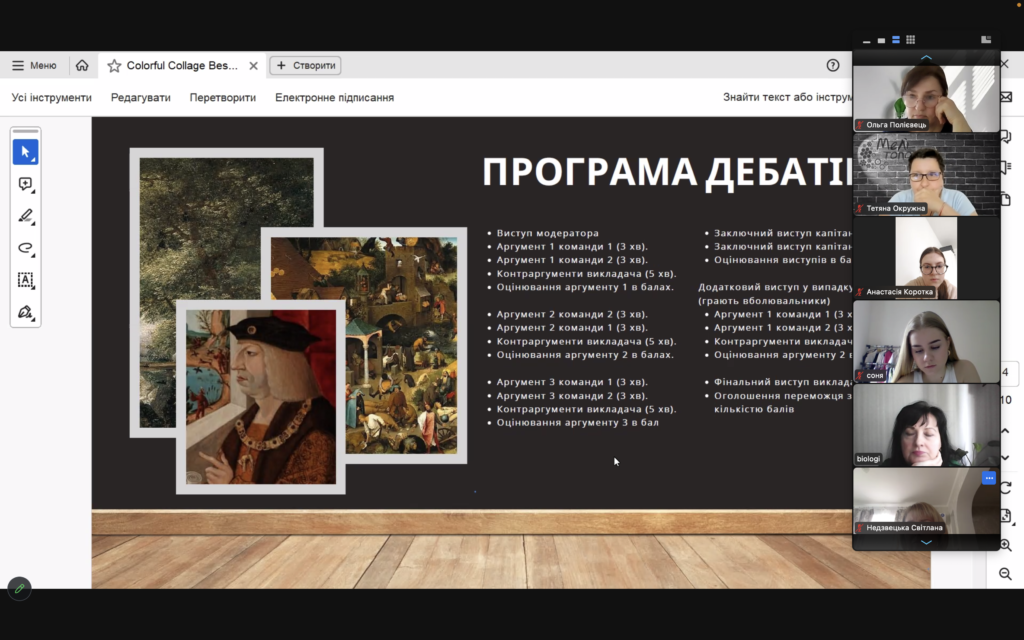Open the Меню hamburger menu
This screenshot has width=1024, height=640.
coord(34,65)
